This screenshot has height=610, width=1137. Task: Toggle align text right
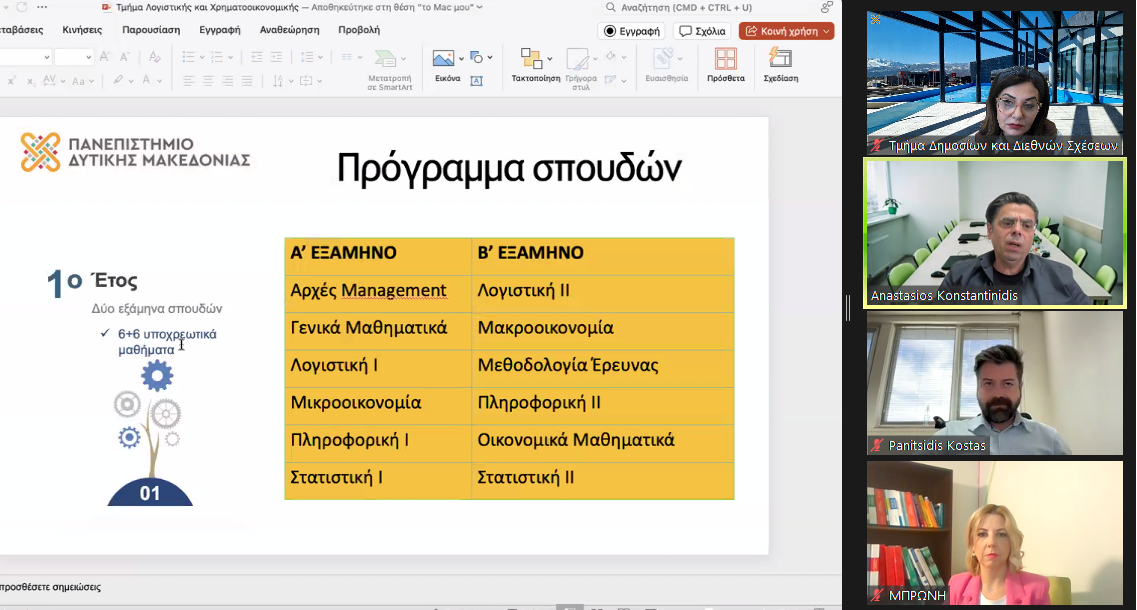(228, 81)
